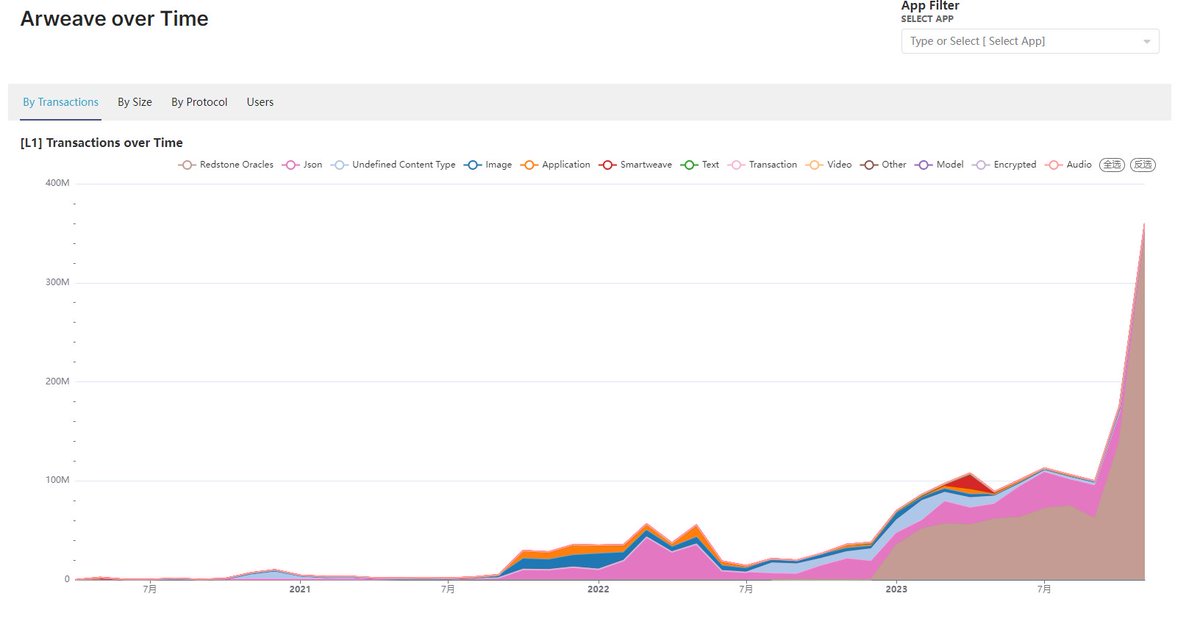
Task: Click the 100M y-axis label
Action: click(x=57, y=480)
